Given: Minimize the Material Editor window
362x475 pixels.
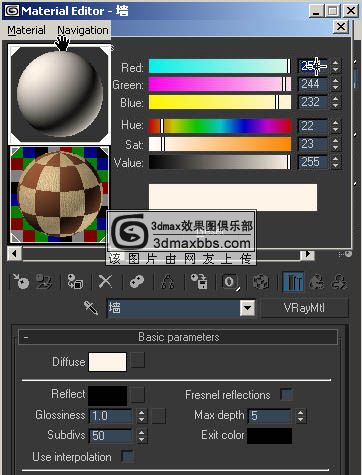Looking at the screenshot, I should coord(316,11).
